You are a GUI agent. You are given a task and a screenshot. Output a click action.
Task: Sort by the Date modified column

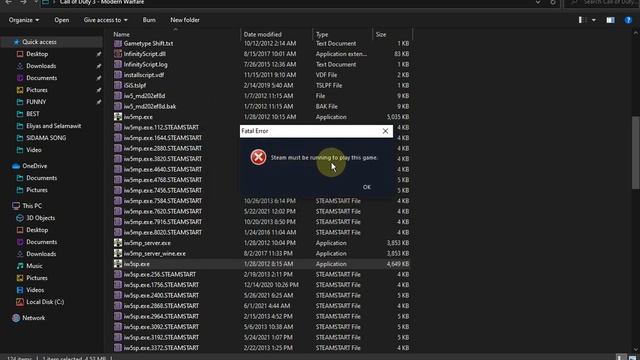[x=262, y=35]
